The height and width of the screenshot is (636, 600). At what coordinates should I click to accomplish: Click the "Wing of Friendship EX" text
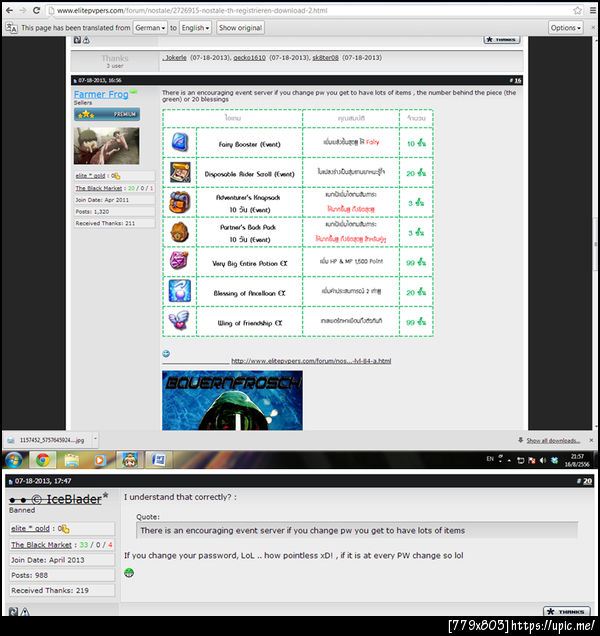pos(249,323)
